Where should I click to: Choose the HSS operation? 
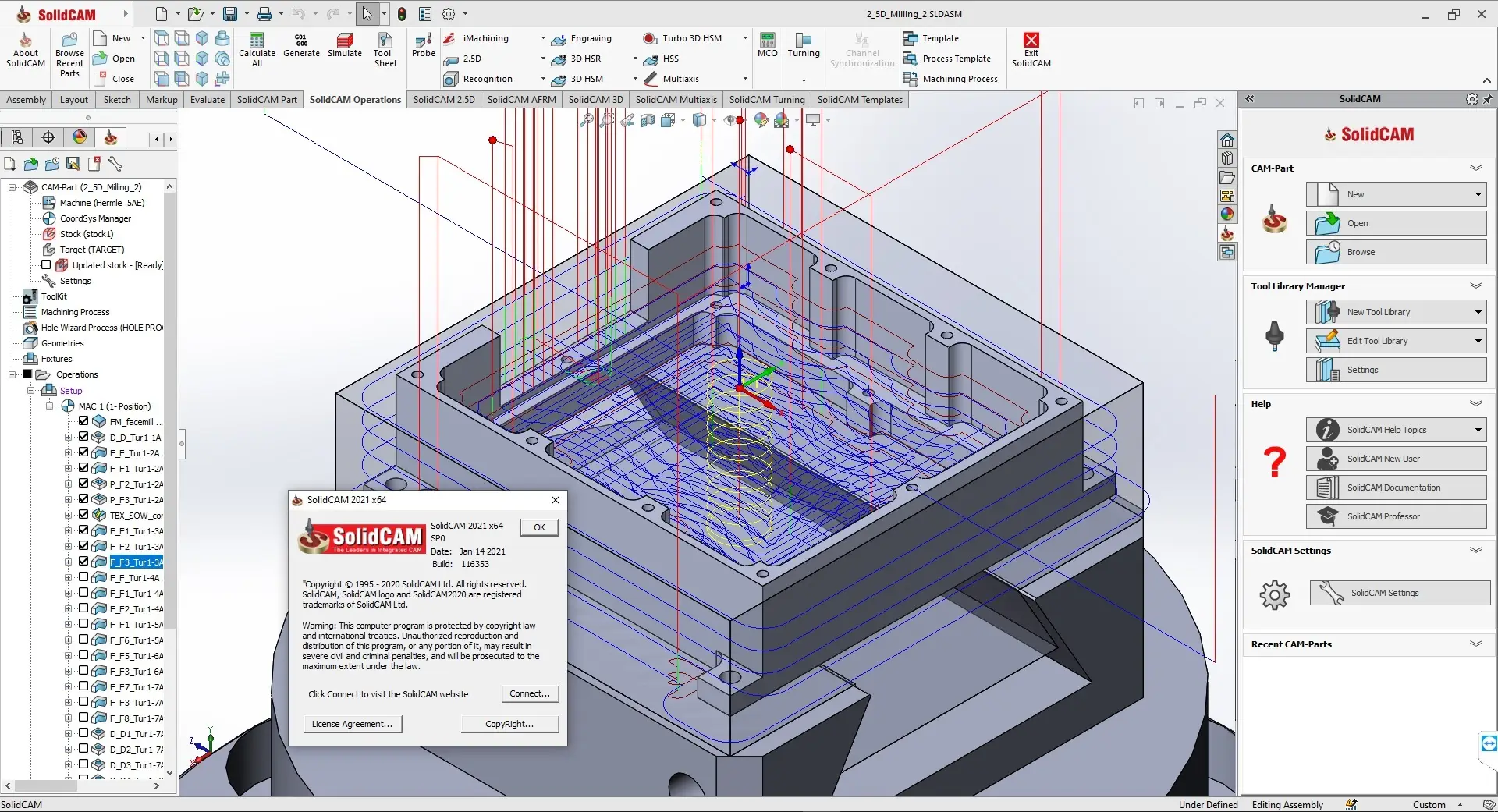pos(662,59)
